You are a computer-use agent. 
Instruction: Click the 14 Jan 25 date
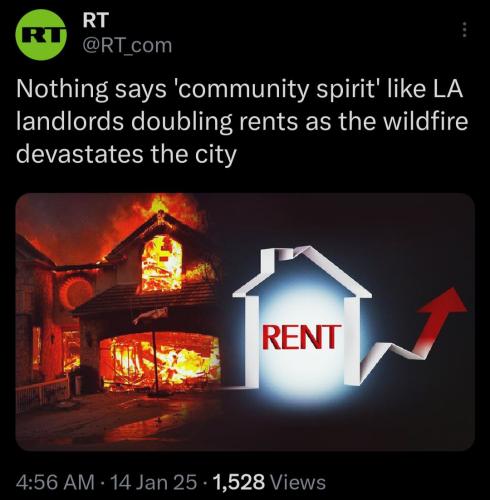(x=153, y=482)
